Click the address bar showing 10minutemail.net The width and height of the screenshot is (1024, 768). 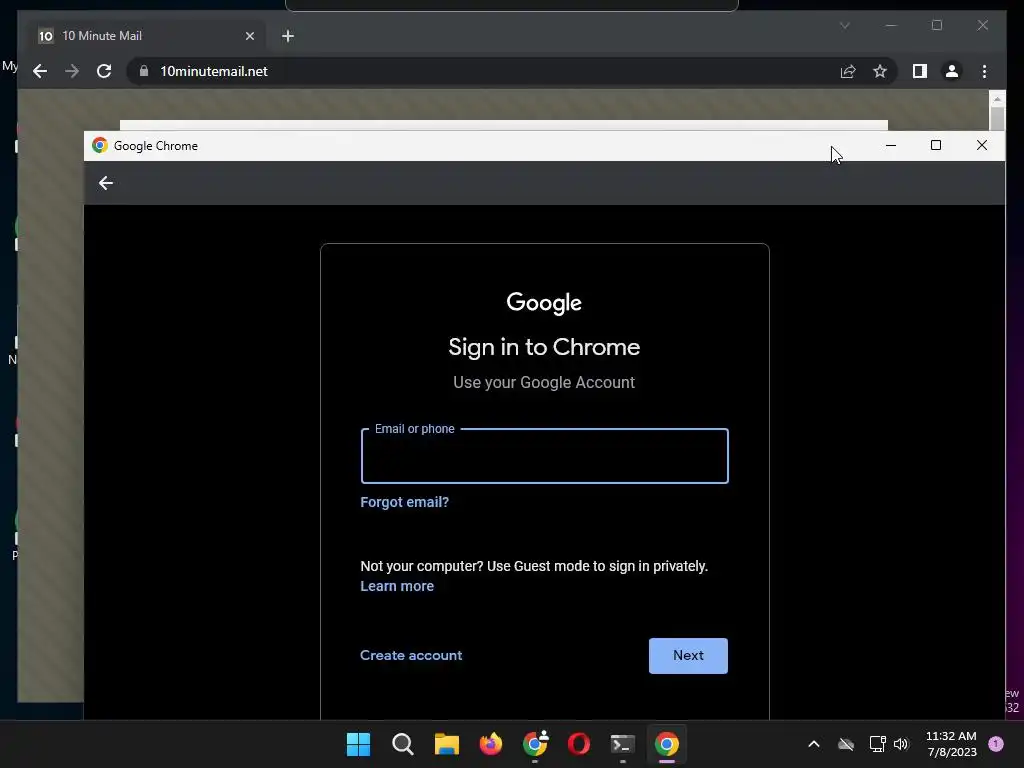coord(483,71)
